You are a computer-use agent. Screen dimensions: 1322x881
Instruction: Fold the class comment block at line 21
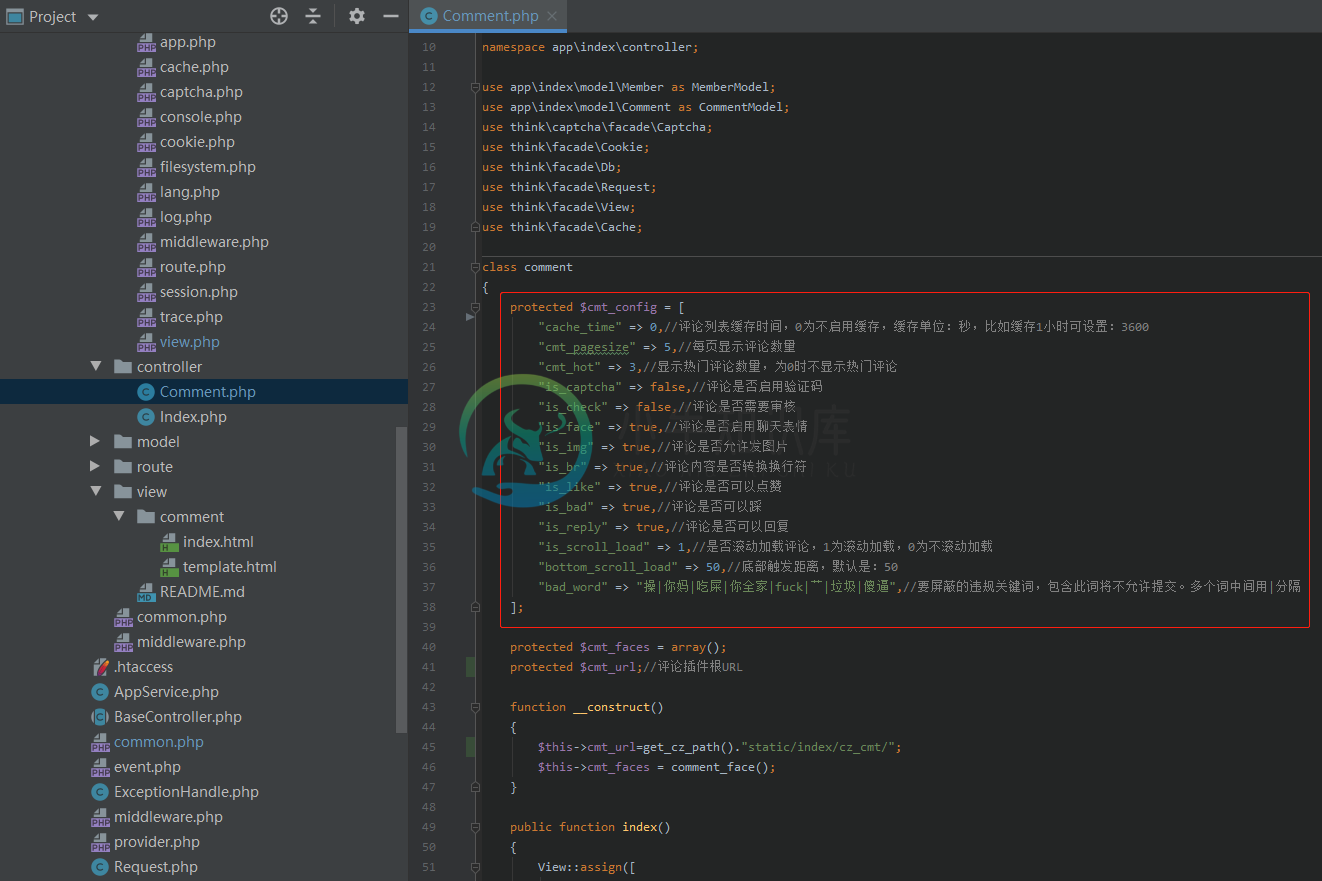474,267
